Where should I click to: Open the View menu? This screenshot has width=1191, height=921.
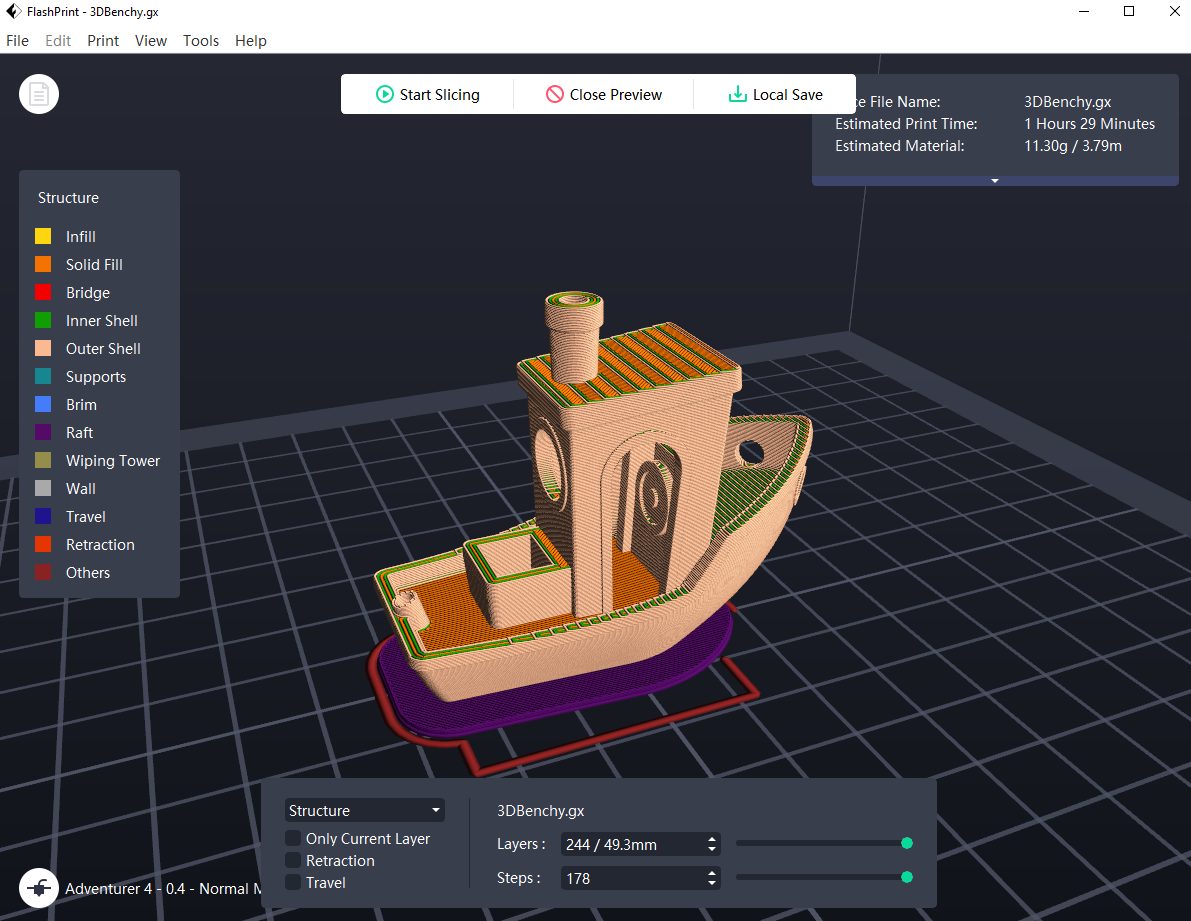pos(150,41)
